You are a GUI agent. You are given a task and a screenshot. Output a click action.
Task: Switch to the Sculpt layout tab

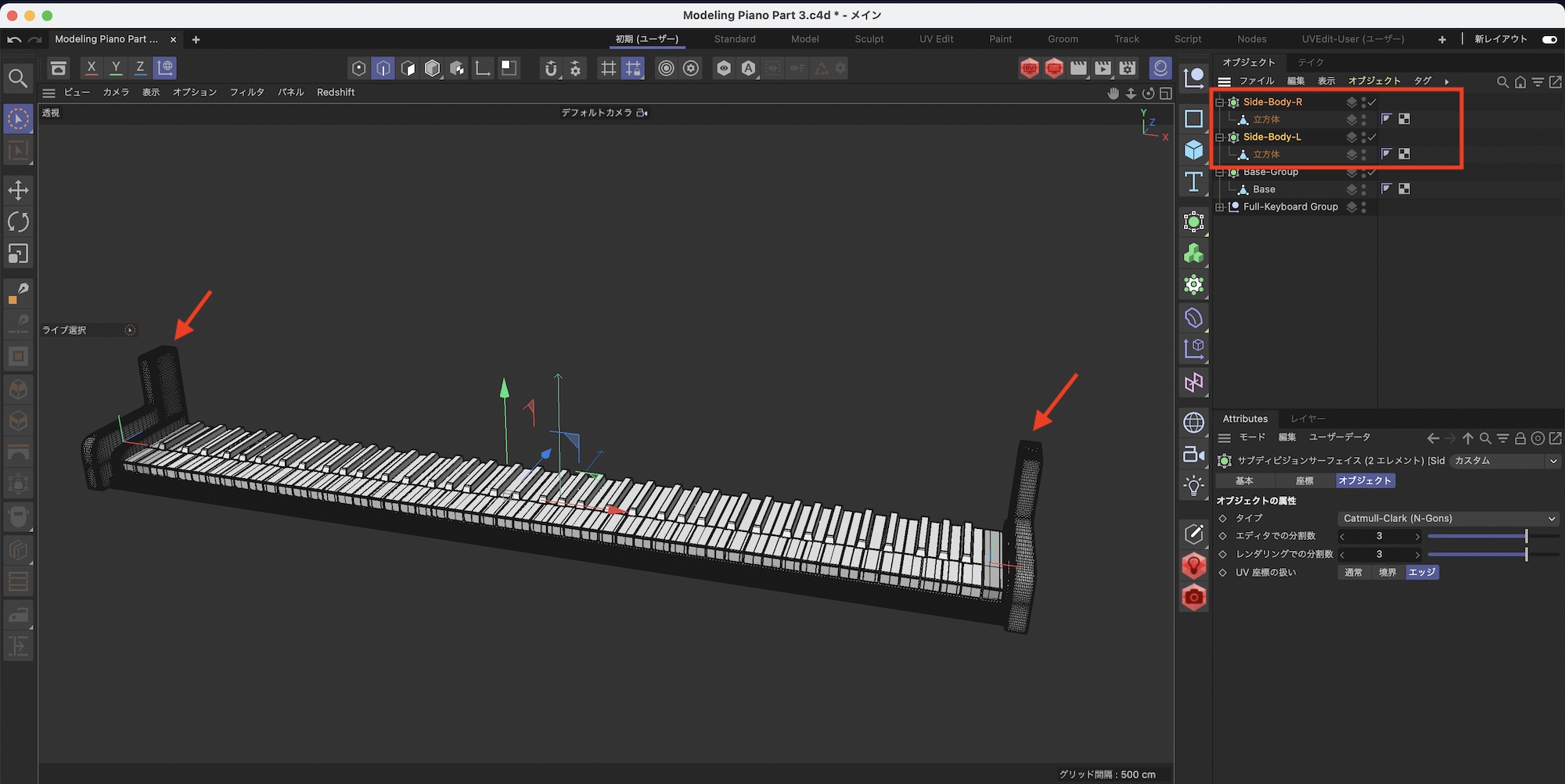869,39
